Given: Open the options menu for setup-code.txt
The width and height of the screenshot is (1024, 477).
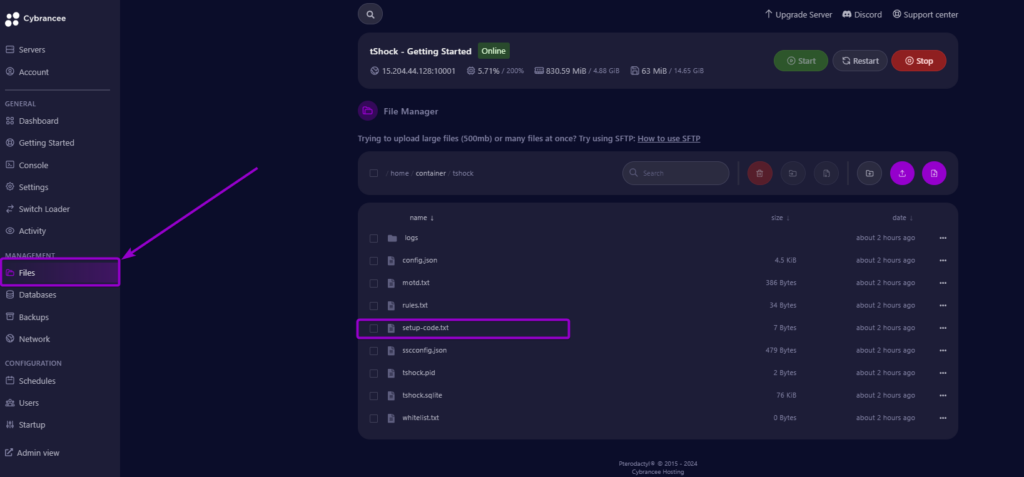Looking at the screenshot, I should click(x=942, y=328).
